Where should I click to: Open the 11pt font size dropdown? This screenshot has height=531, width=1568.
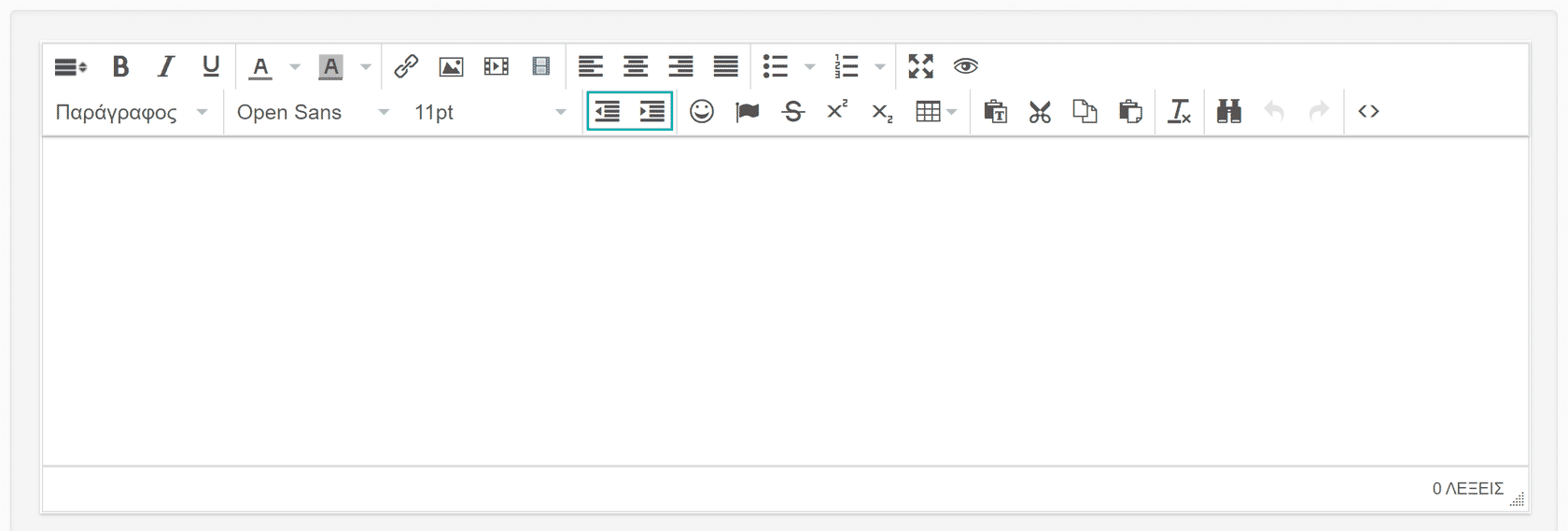click(490, 112)
